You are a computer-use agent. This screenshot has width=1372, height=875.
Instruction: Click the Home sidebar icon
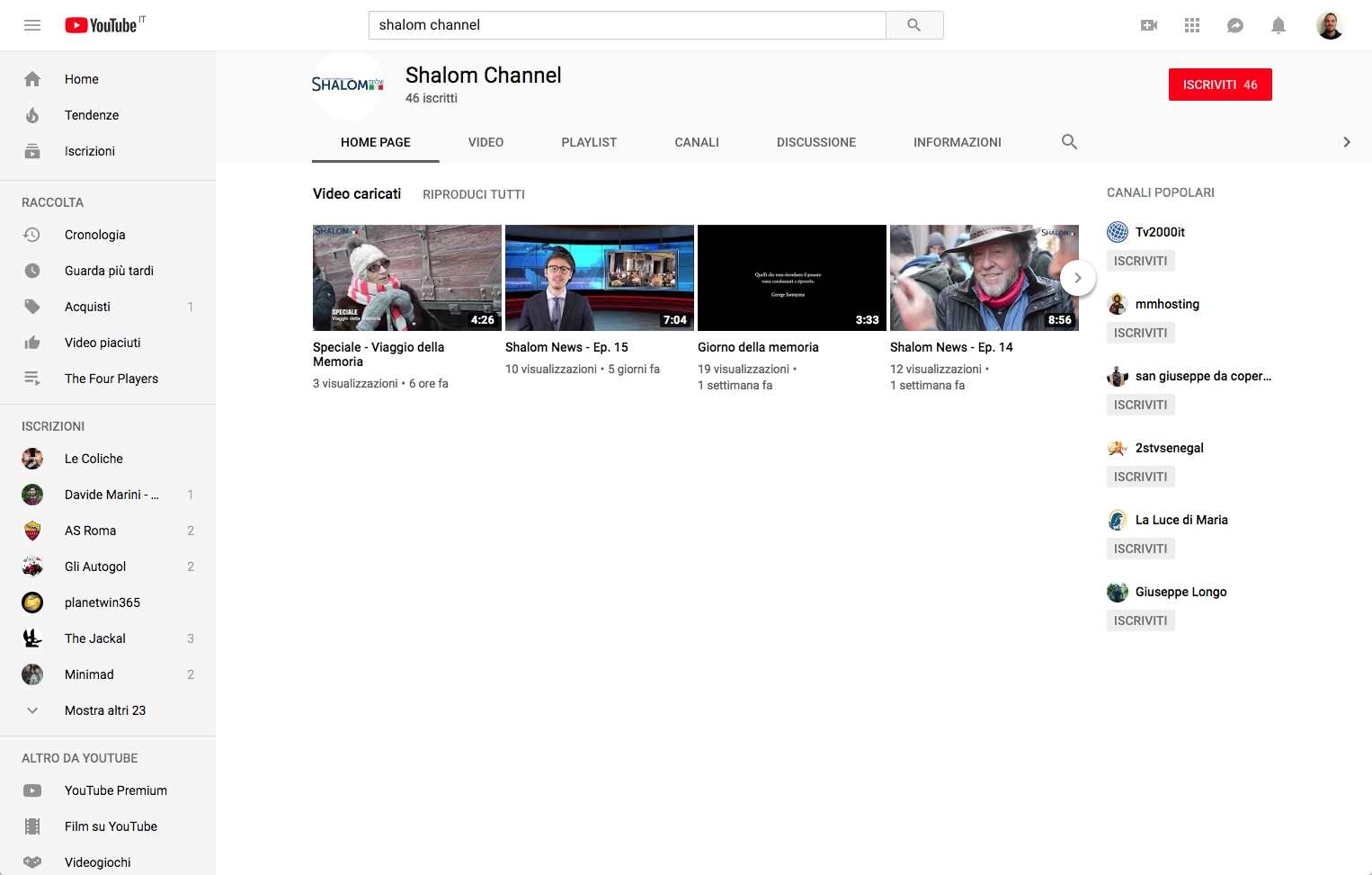[32, 79]
